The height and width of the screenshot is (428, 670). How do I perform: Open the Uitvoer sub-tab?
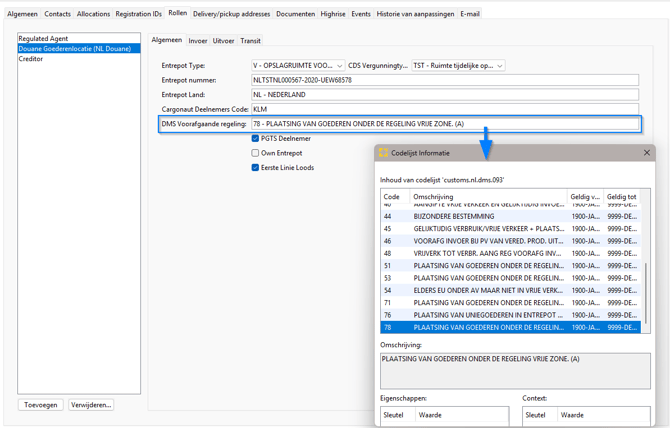[x=223, y=41]
